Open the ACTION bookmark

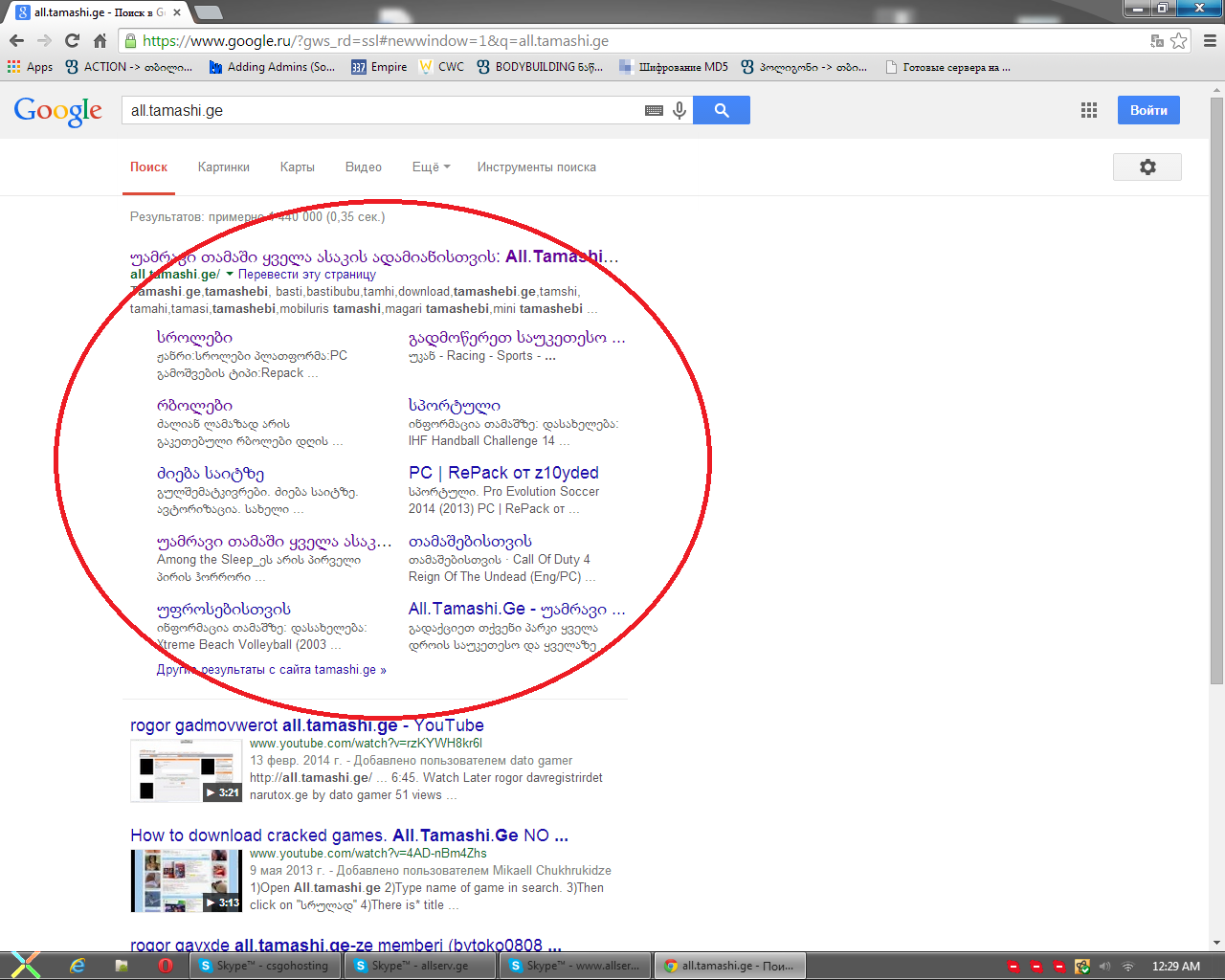128,67
